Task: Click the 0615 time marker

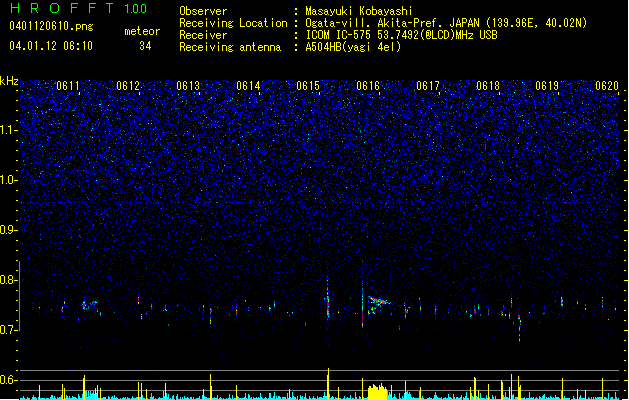Action: click(x=308, y=86)
